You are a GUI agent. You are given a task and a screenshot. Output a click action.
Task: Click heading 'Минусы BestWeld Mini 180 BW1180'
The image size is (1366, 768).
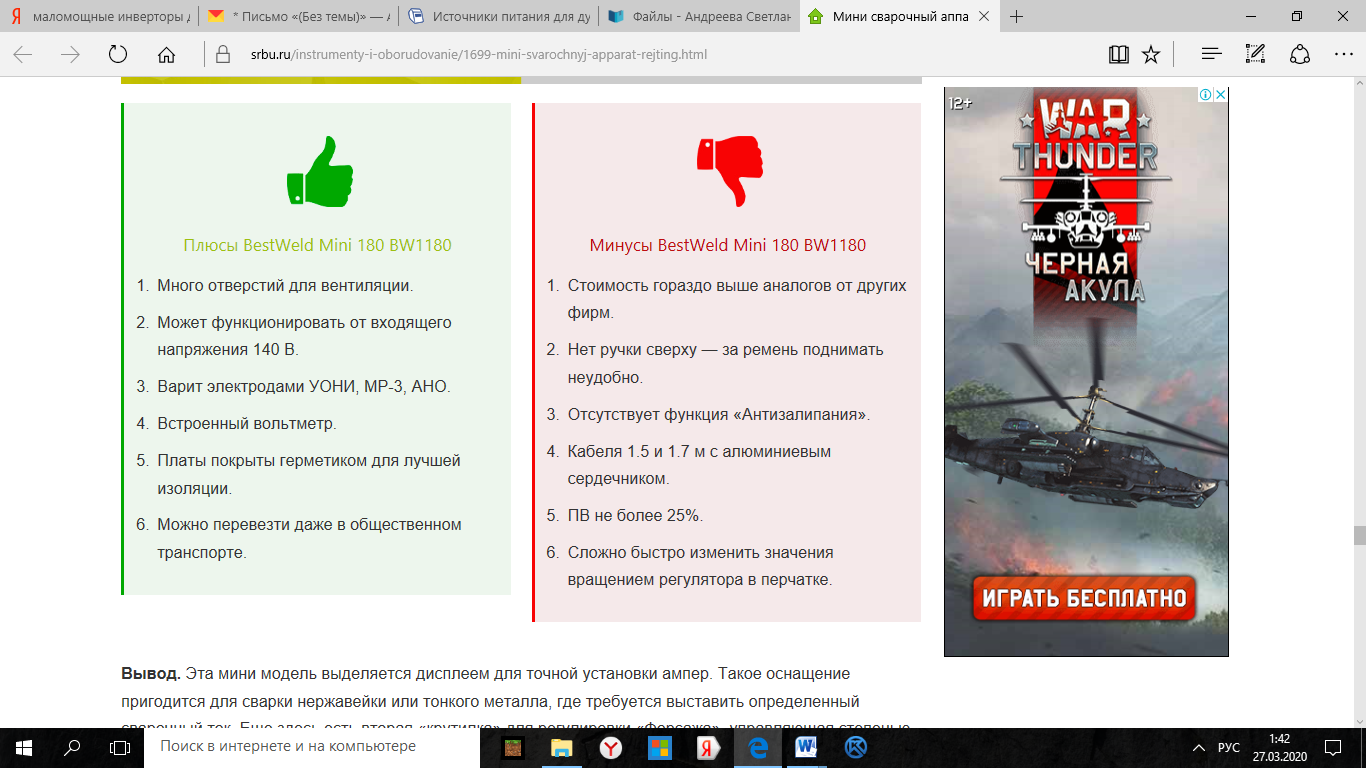point(728,245)
